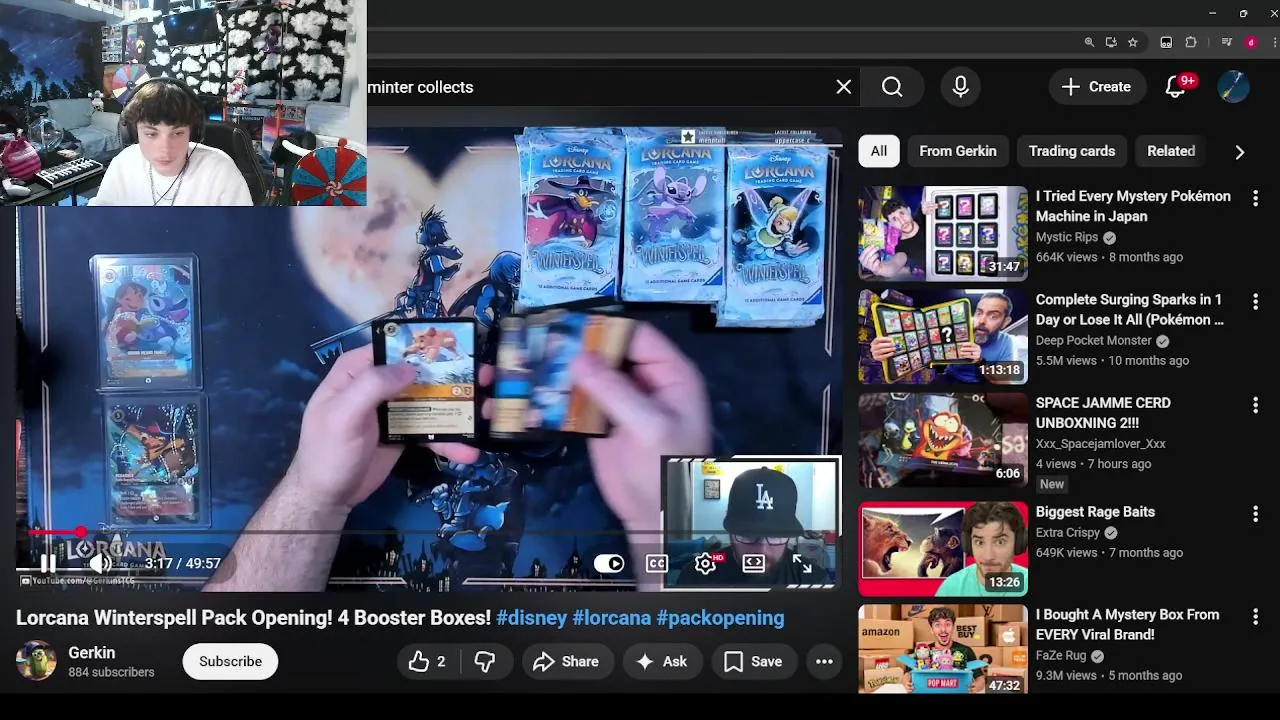Open Gerkin channel avatar

pyautogui.click(x=36, y=661)
